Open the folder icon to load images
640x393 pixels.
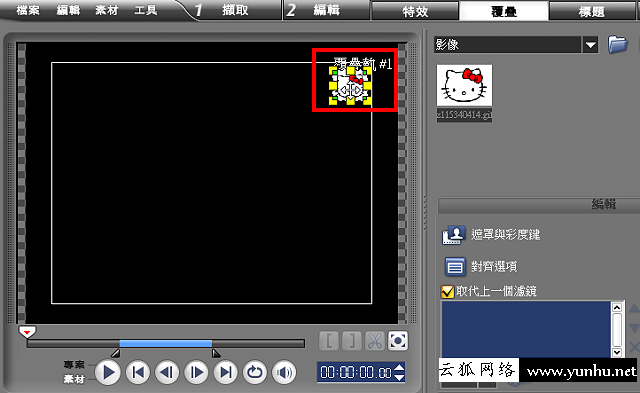618,44
